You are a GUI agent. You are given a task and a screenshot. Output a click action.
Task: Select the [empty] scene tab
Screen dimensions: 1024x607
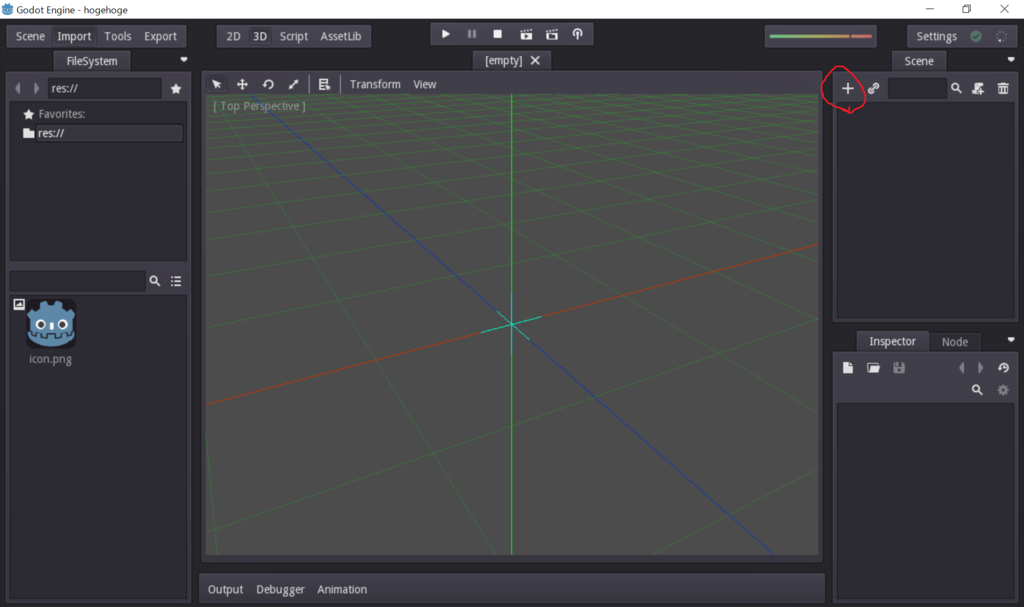coord(504,60)
